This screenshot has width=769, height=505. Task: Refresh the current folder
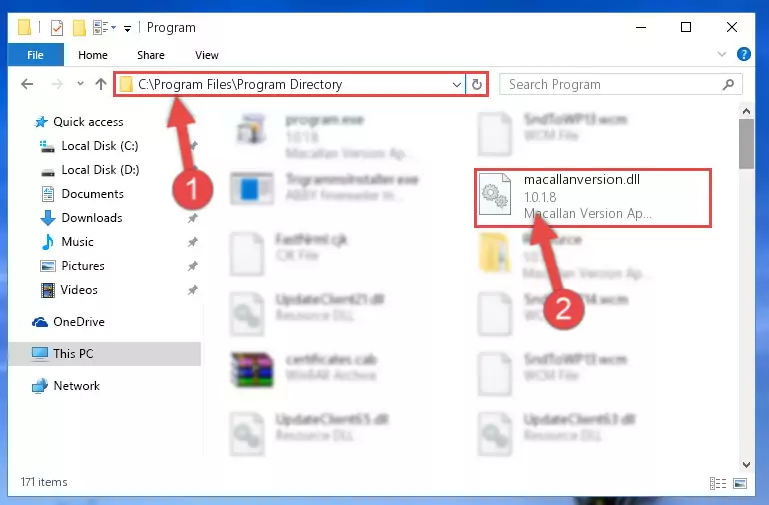click(476, 84)
